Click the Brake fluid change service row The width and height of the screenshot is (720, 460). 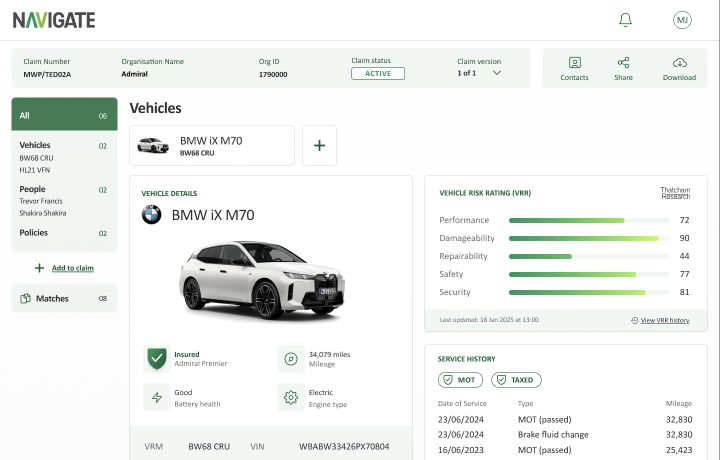[x=565, y=434]
